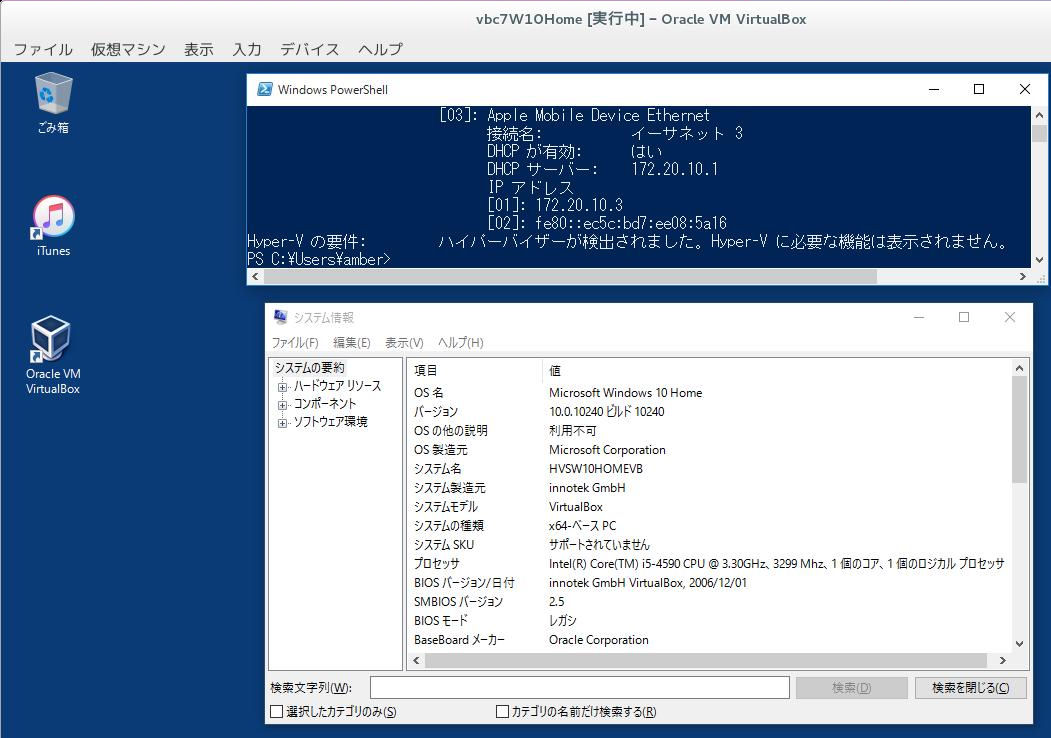Click PowerShell horizontal scrollbar left arrow

point(255,276)
